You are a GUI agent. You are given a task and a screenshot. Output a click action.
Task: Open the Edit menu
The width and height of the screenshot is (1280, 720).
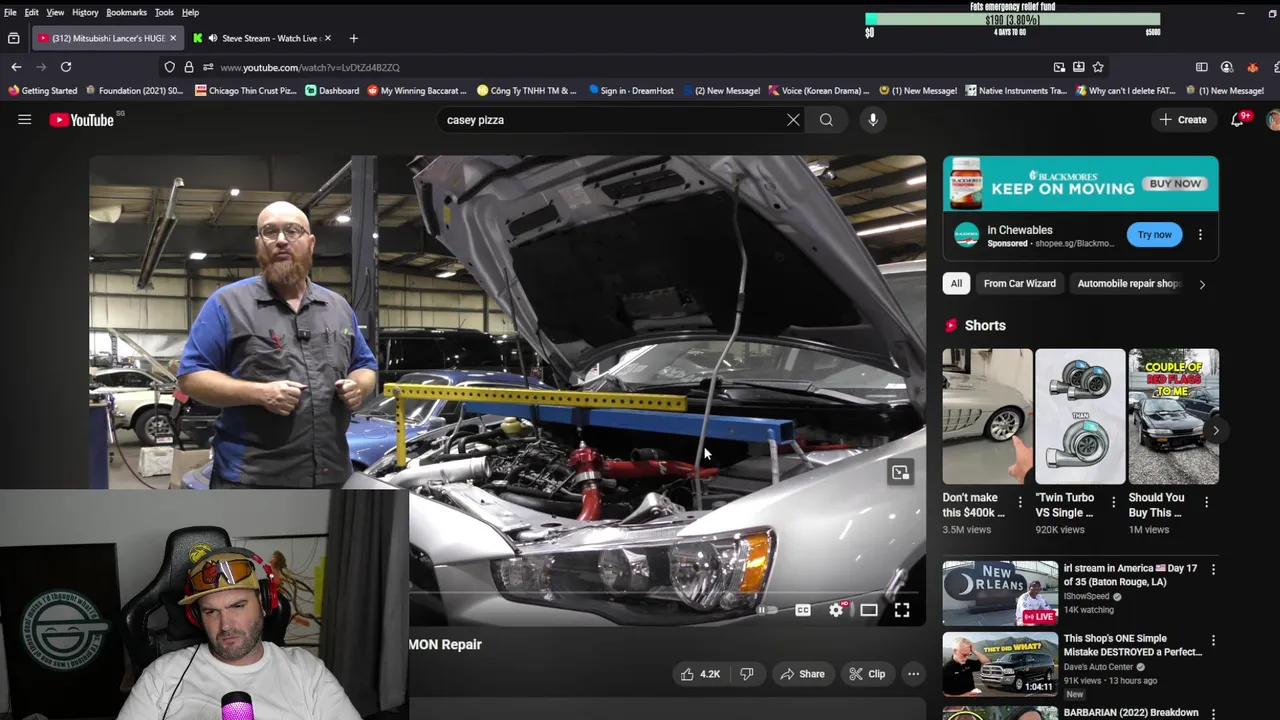pos(32,12)
